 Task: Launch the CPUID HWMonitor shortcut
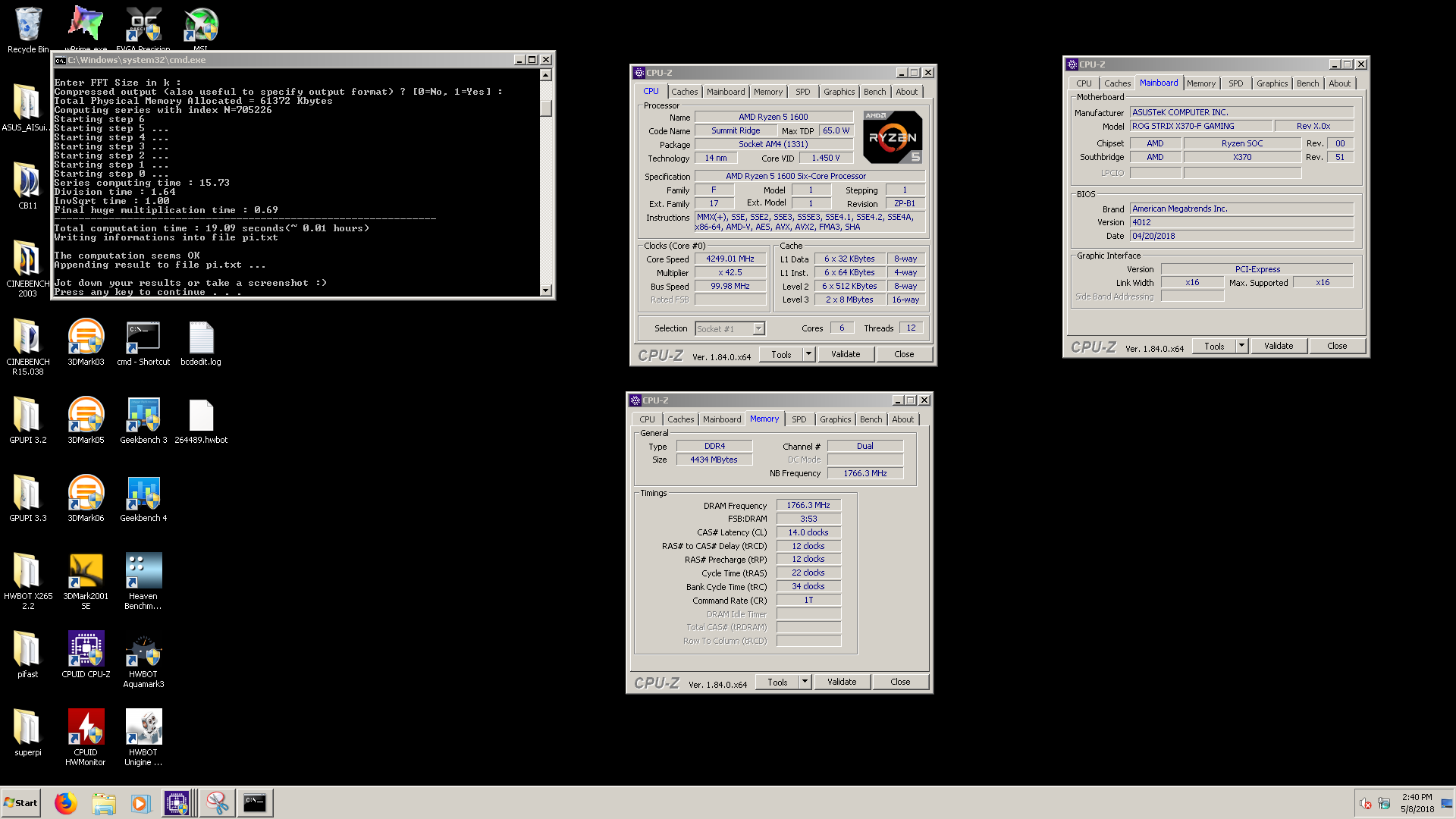pyautogui.click(x=86, y=737)
